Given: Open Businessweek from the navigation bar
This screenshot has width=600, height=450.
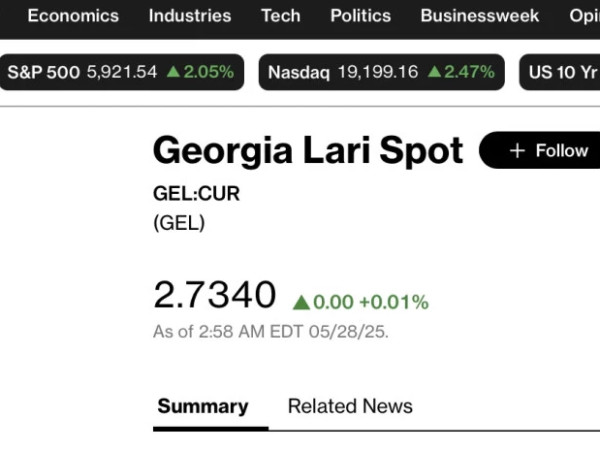Looking at the screenshot, I should coord(479,16).
